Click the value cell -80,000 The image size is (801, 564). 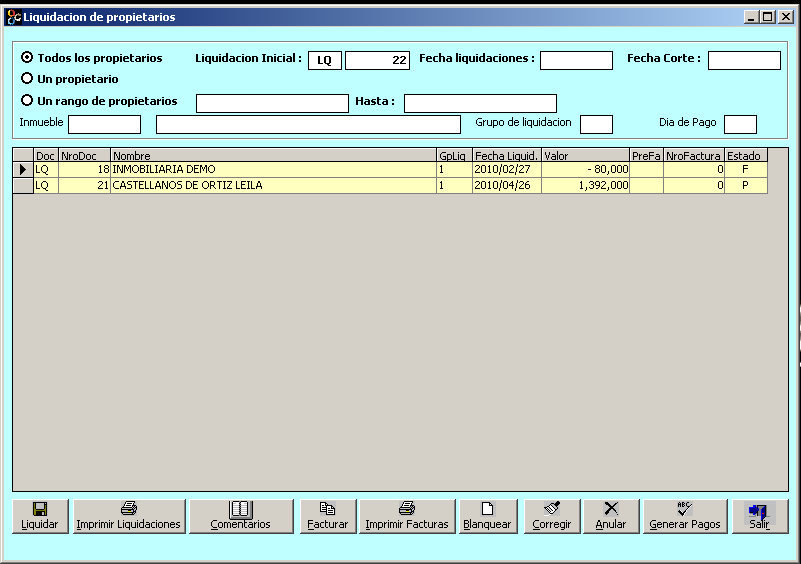click(585, 170)
